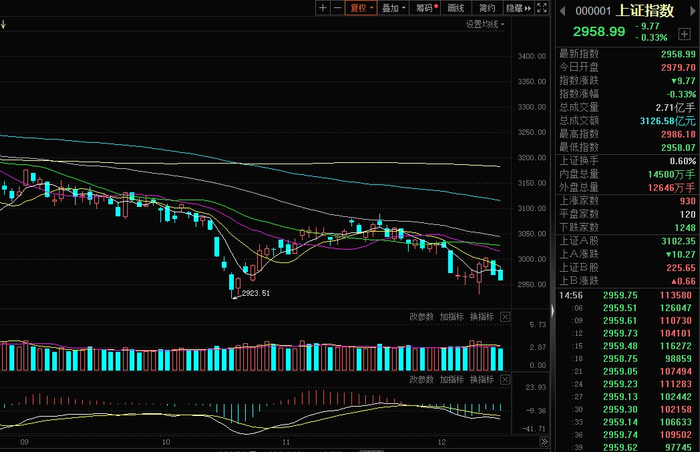Click the down arrow icon at chart top-left

[x=3, y=25]
